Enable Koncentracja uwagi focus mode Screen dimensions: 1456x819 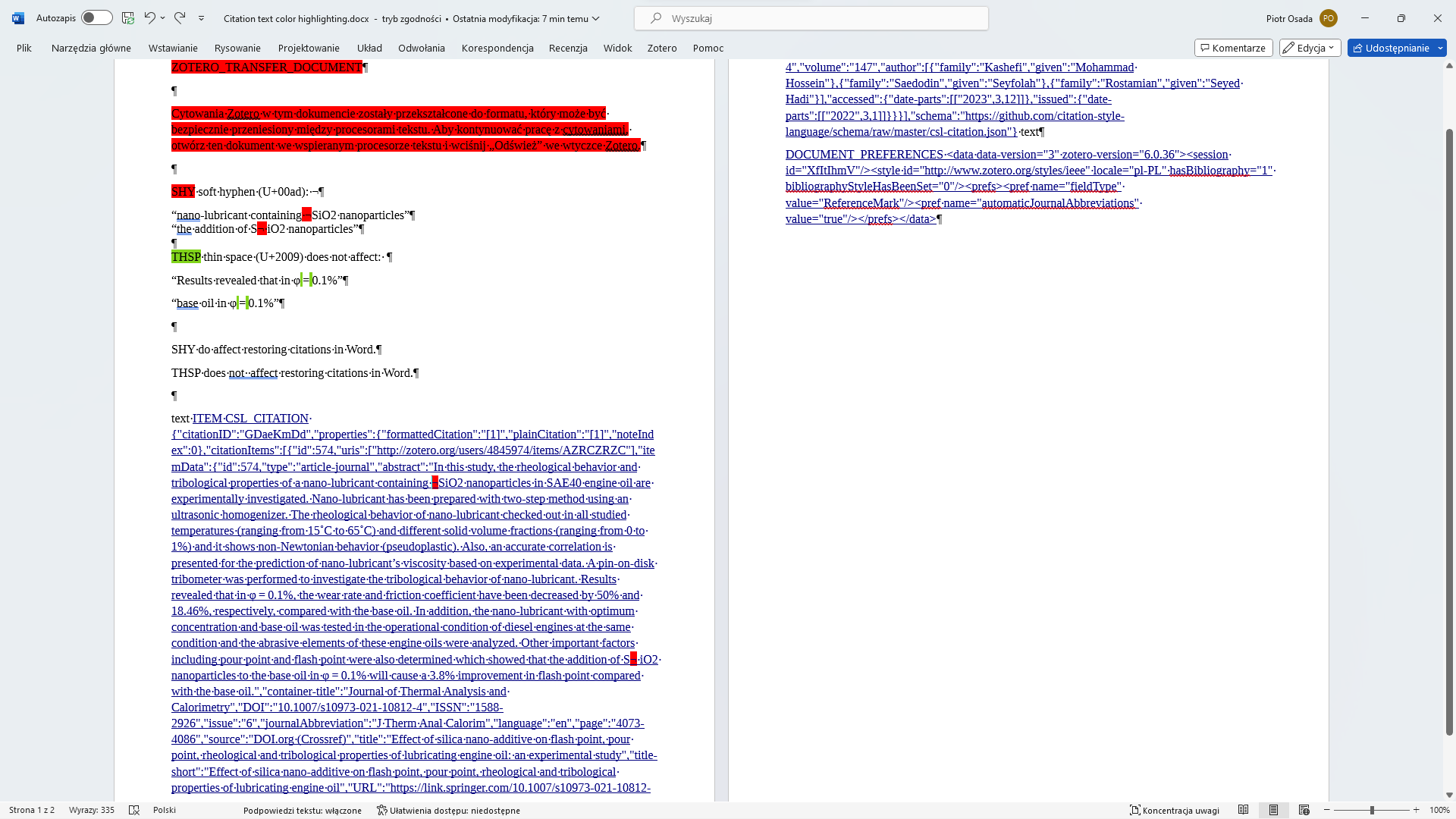(1175, 810)
